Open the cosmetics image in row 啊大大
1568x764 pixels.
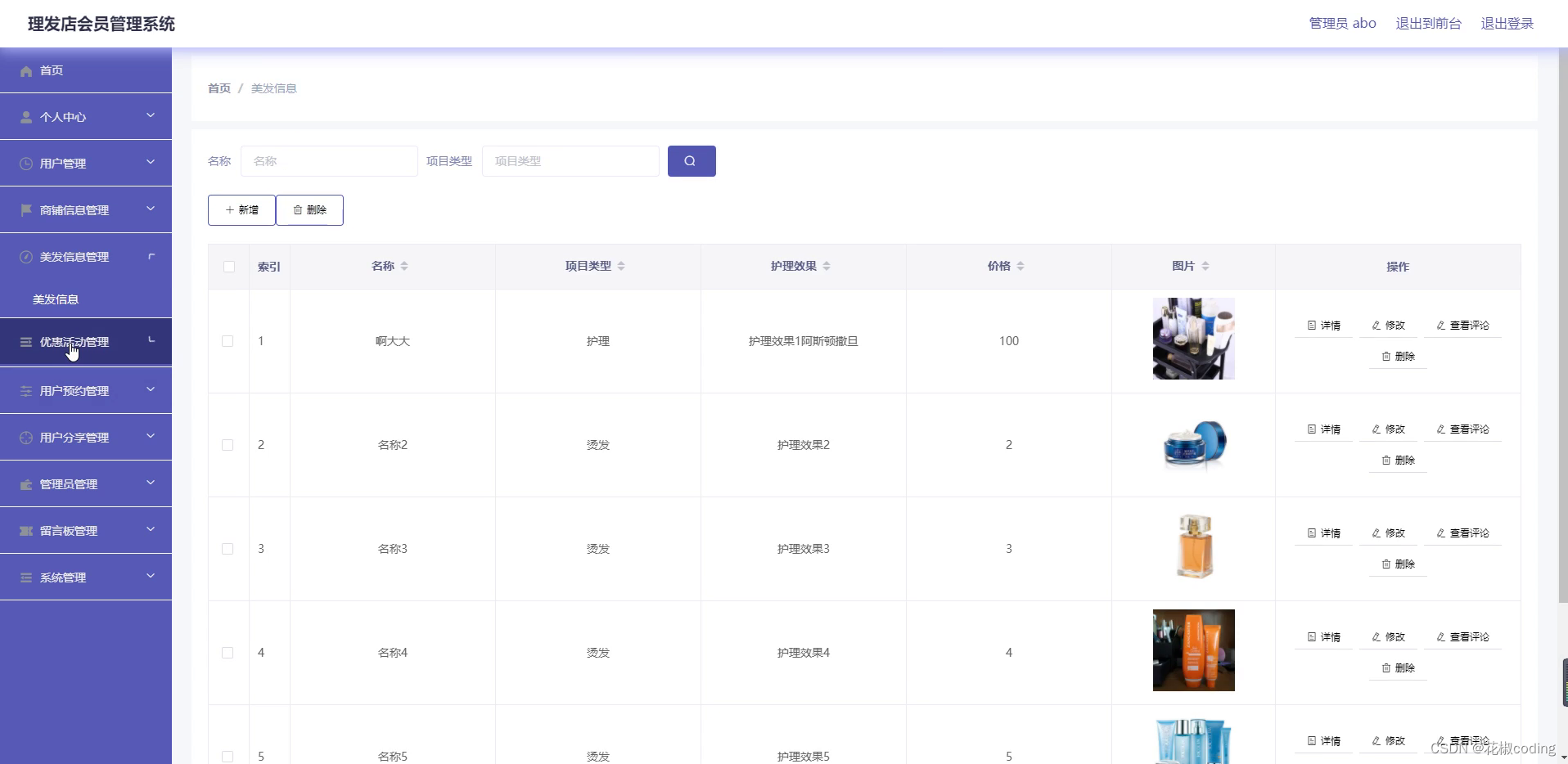(1193, 339)
